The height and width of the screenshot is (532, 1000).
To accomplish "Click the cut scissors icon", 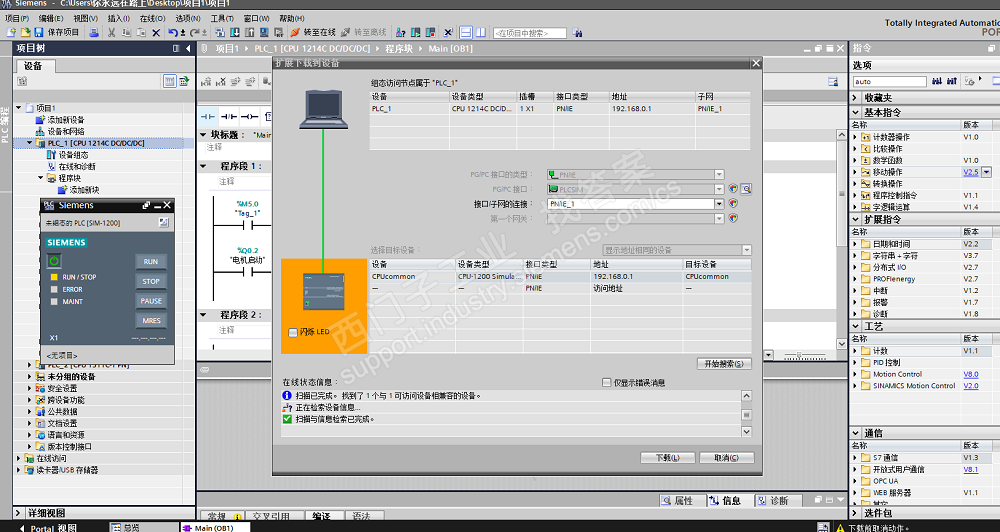I will pyautogui.click(x=112, y=33).
